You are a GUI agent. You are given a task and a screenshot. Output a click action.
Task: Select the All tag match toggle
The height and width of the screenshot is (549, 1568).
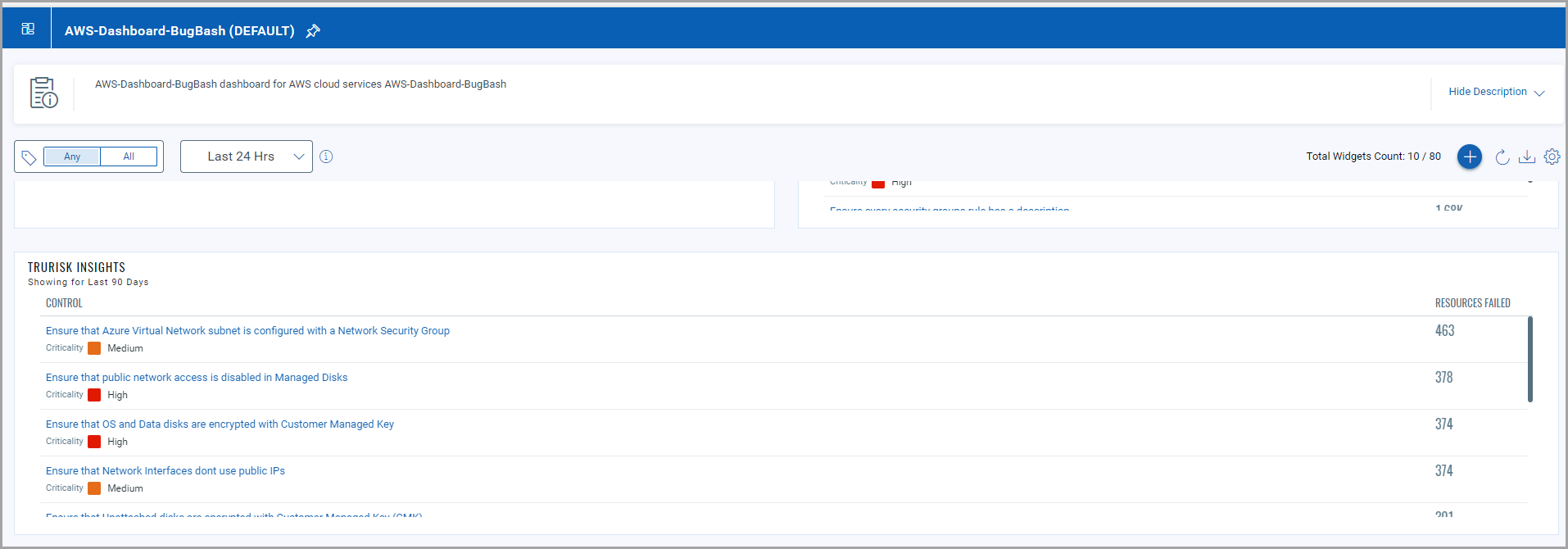[x=129, y=157]
